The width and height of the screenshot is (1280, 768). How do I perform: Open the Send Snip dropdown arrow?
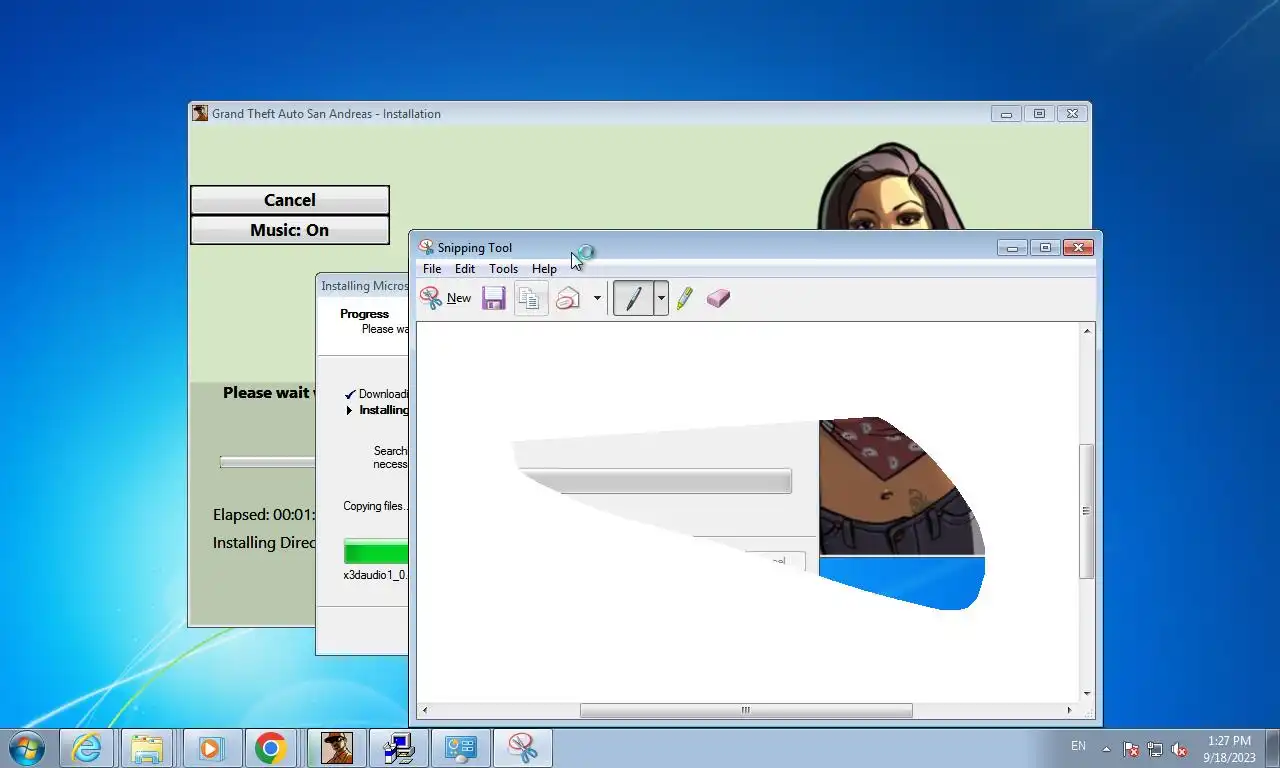597,298
